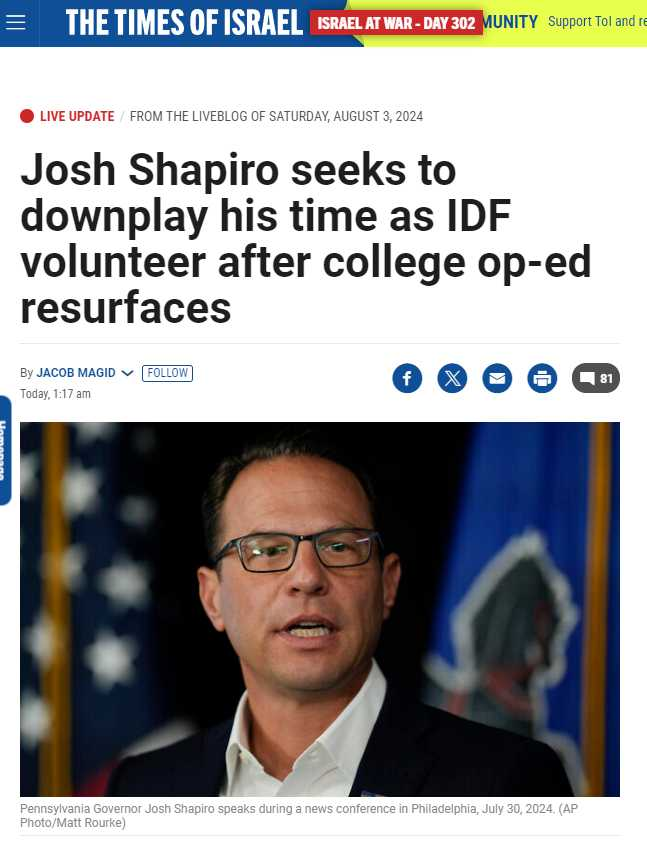This screenshot has width=647, height=844.
Task: Share the article on Facebook
Action: click(x=407, y=378)
